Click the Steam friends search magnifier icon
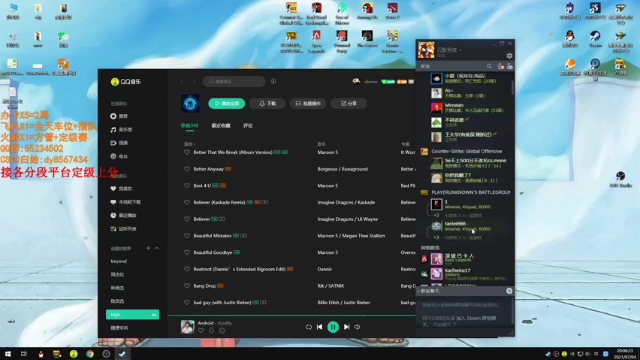 [x=489, y=66]
